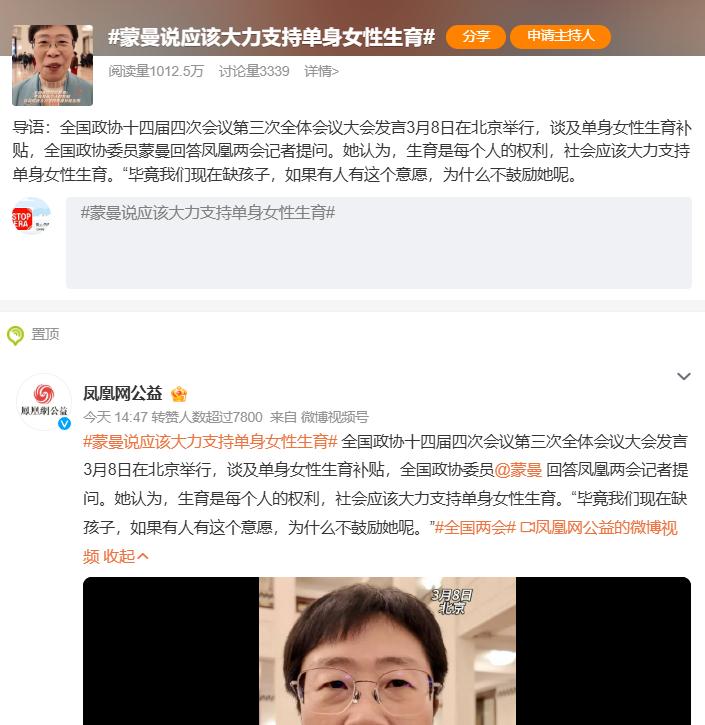Viewport: 705px width, 725px height.
Task: Open the 凤凰网公益 account name link
Action: 123,393
